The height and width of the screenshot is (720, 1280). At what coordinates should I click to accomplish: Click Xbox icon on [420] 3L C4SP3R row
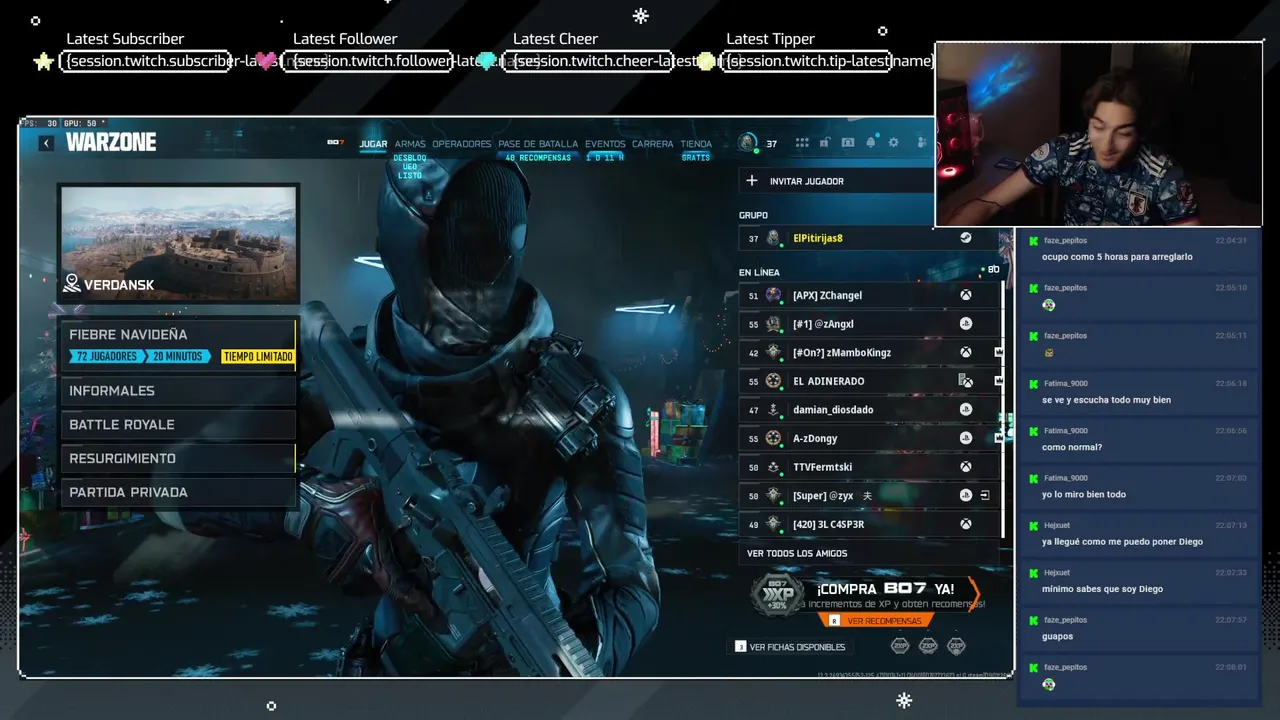(x=966, y=524)
